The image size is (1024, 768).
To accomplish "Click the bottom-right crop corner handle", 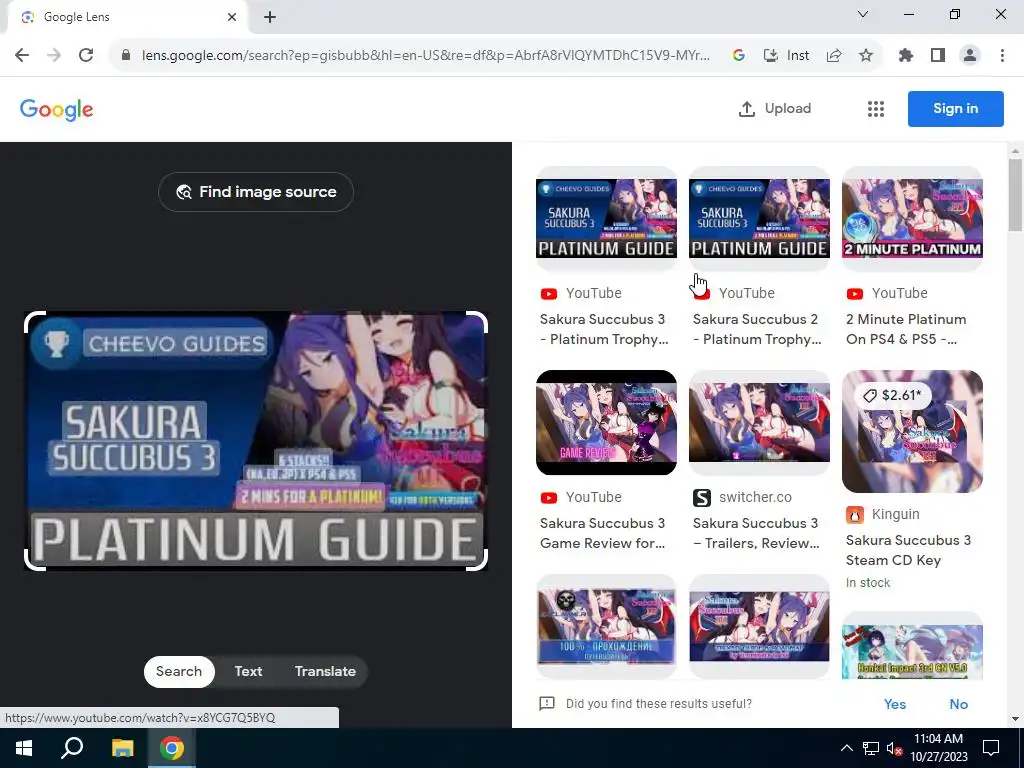I will pos(478,560).
